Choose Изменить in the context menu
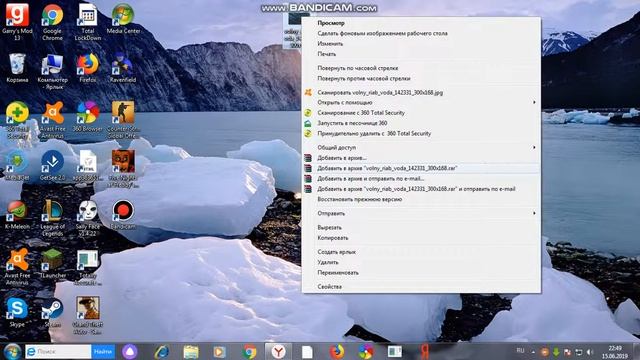Image resolution: width=640 pixels, height=360 pixels. pyautogui.click(x=421, y=44)
